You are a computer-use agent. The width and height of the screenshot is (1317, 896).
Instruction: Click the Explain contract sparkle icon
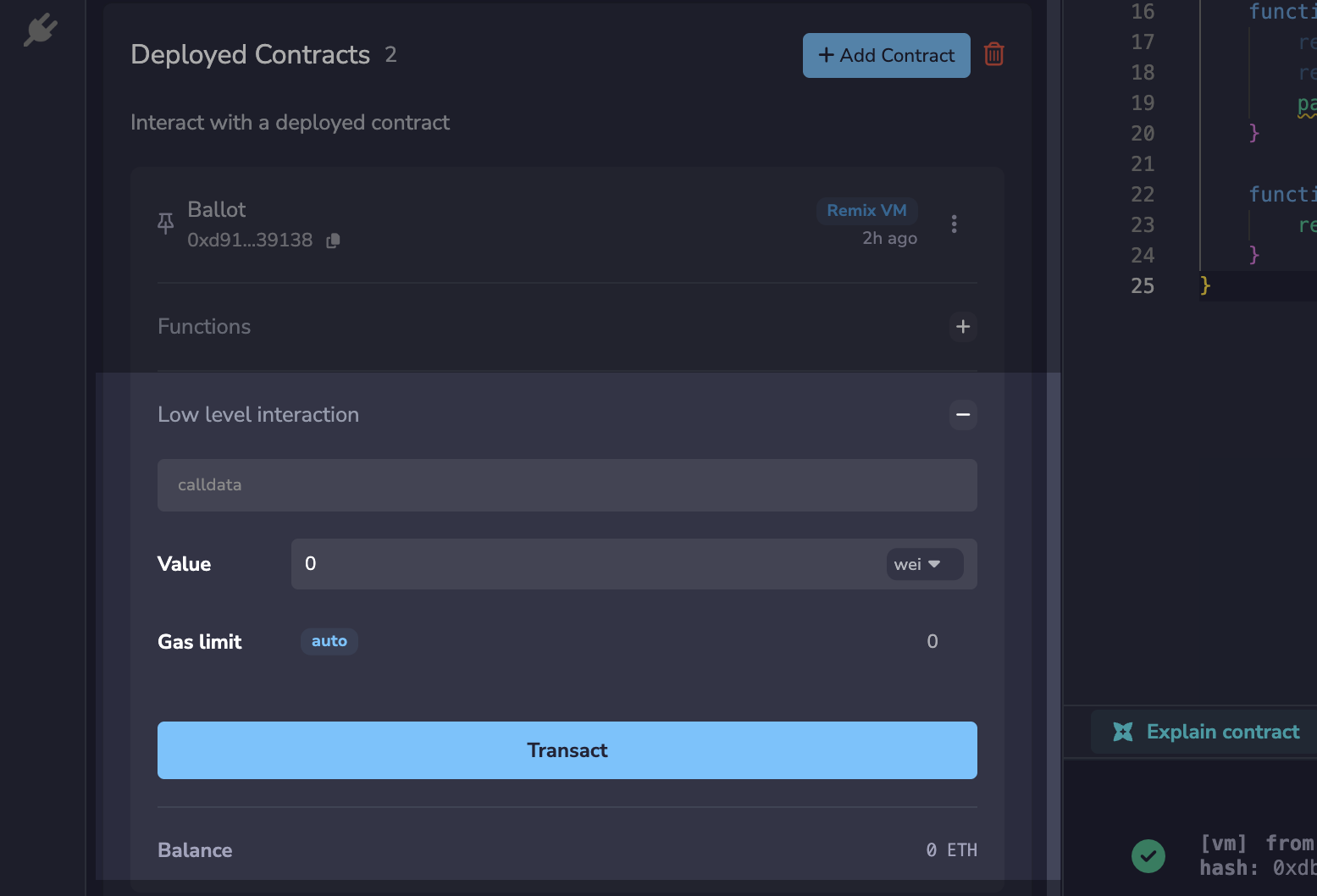pyautogui.click(x=1123, y=732)
